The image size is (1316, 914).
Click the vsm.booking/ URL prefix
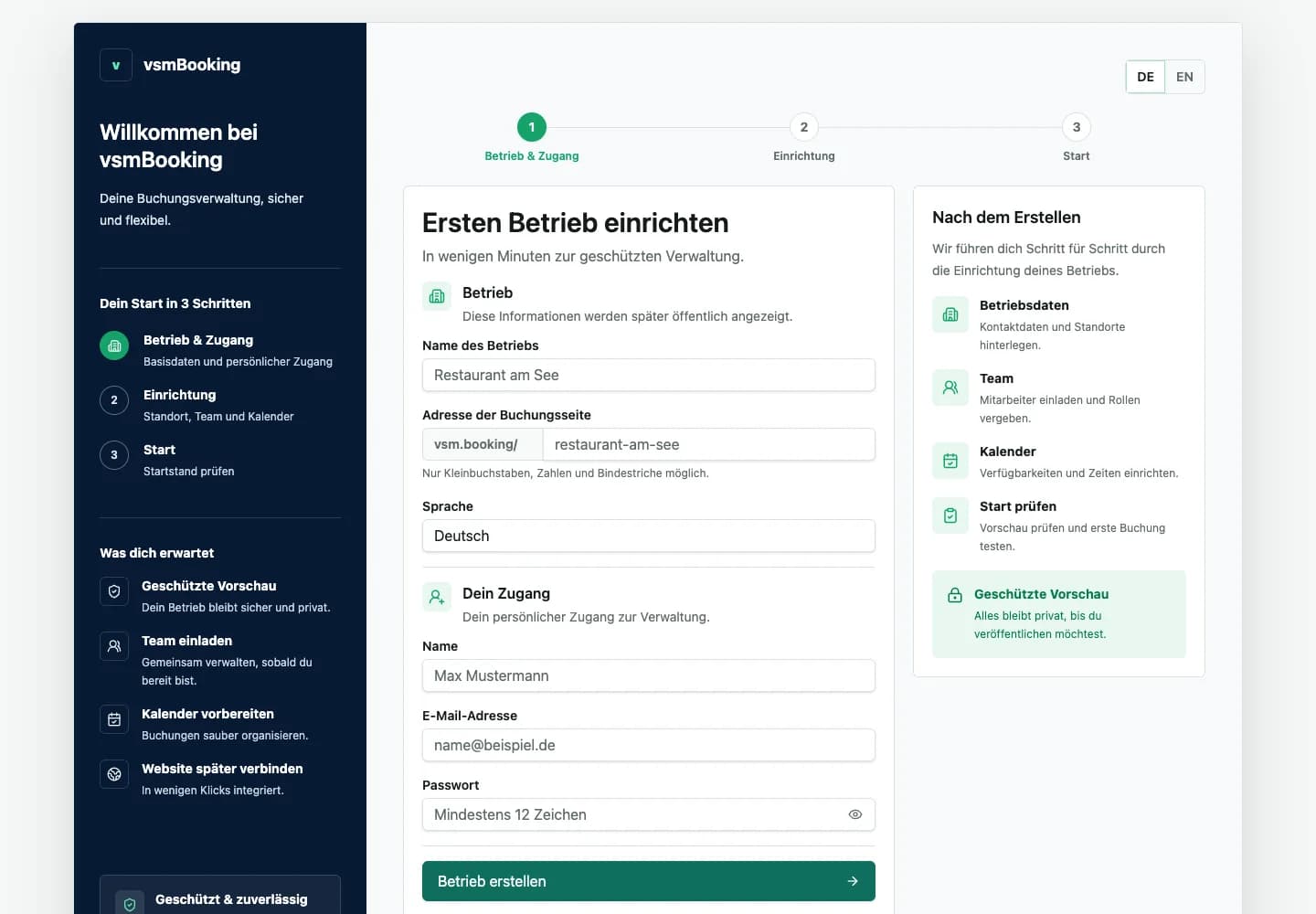(483, 444)
